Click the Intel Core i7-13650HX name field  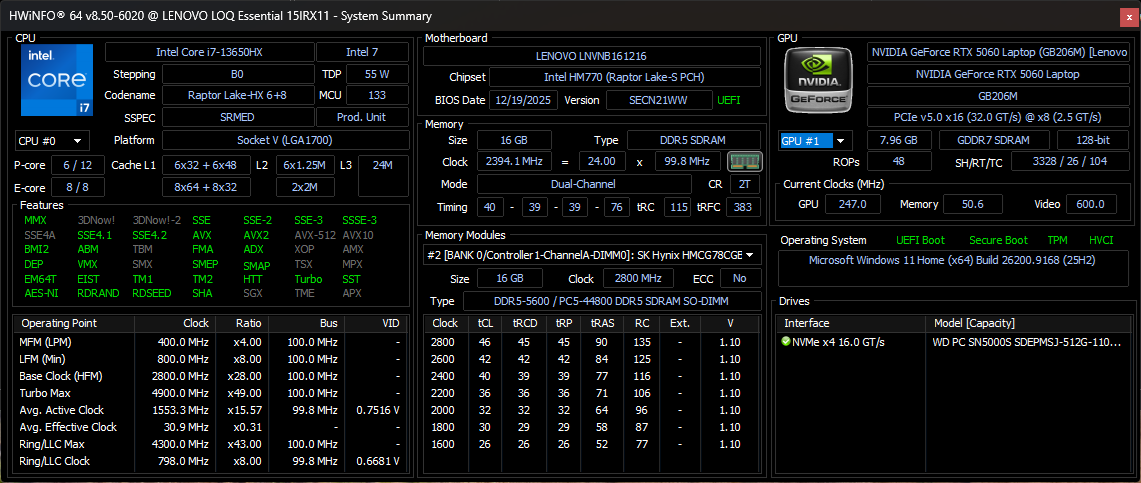210,52
